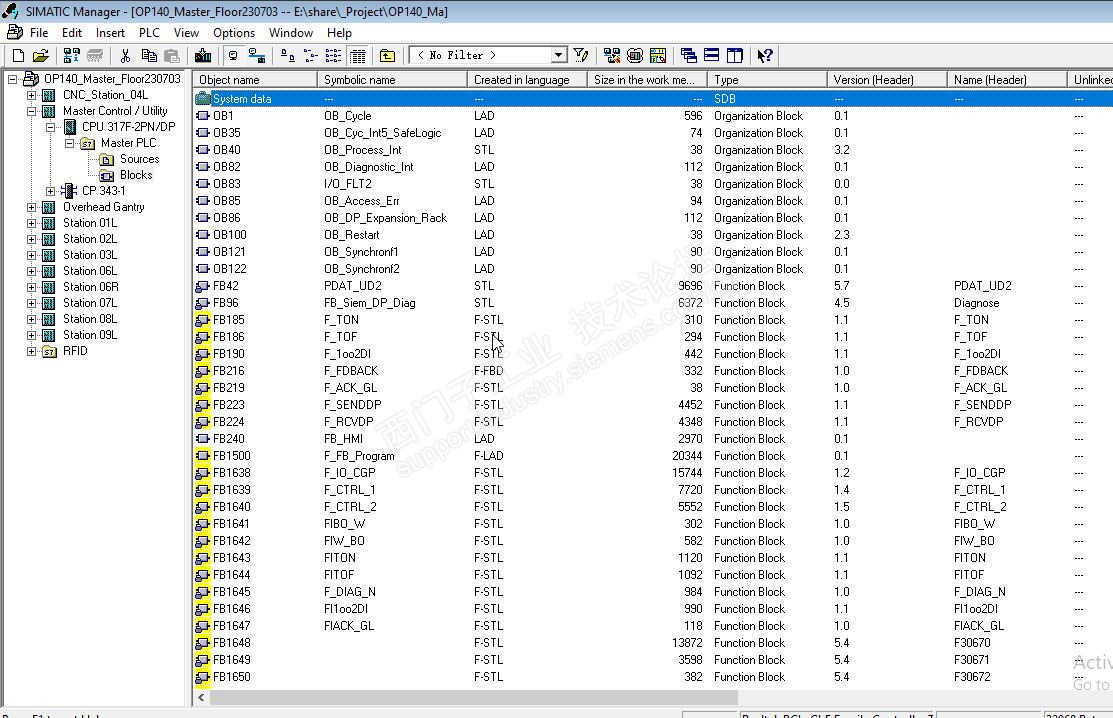This screenshot has height=718, width=1113.
Task: Select the System data row
Action: (x=652, y=99)
